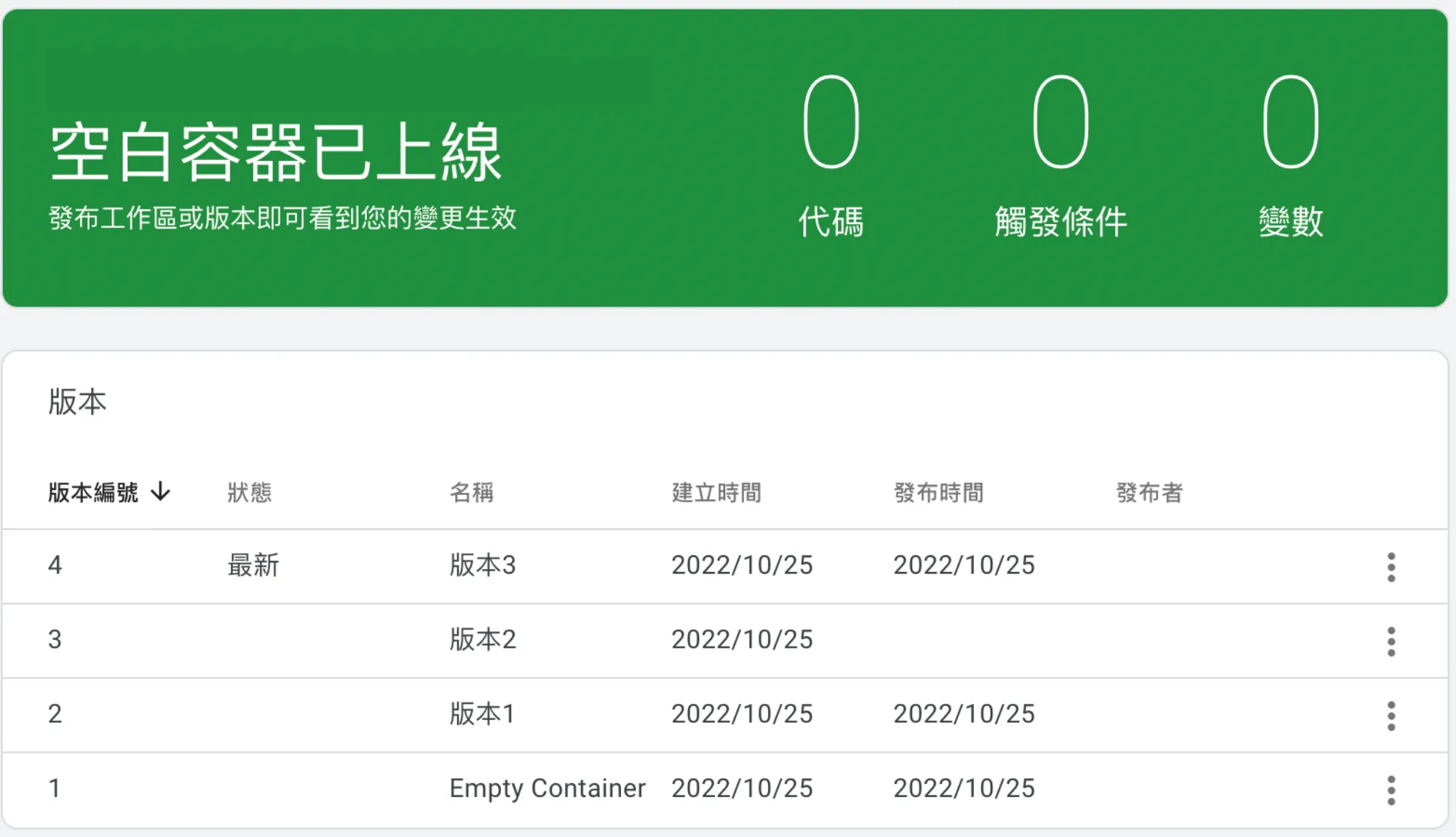Open the version named 版本2
This screenshot has width=1456, height=837.
point(482,640)
